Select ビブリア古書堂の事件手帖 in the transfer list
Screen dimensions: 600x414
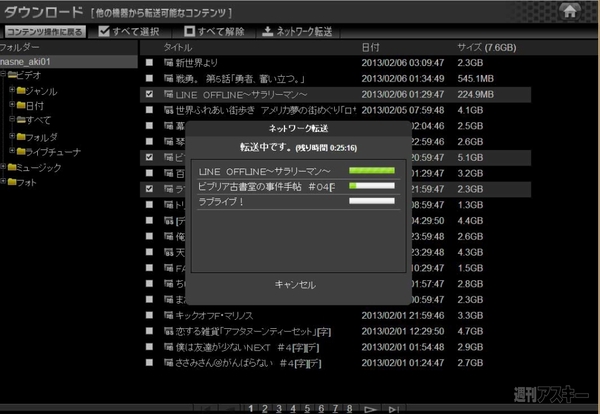point(266,187)
